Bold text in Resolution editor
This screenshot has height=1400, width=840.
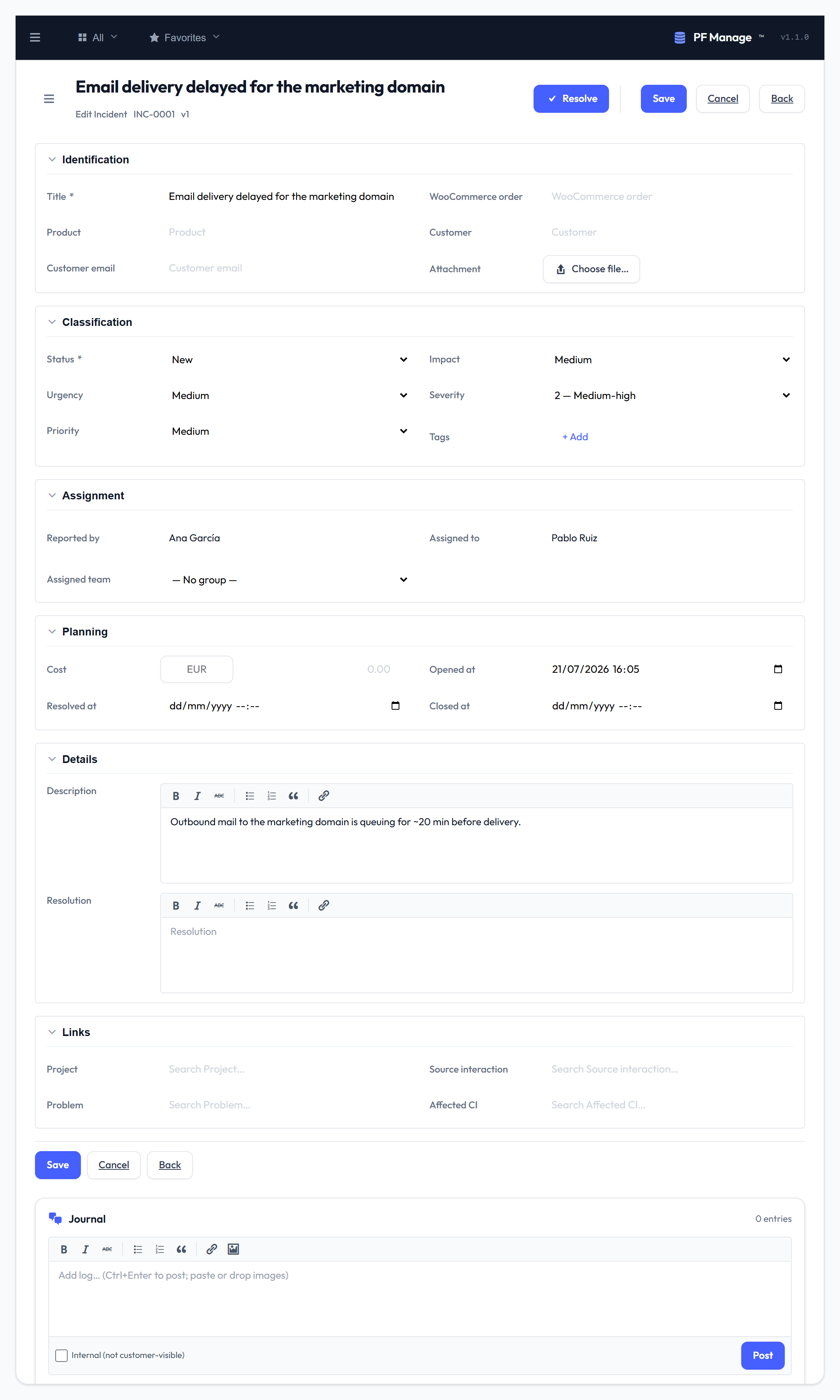pos(176,905)
